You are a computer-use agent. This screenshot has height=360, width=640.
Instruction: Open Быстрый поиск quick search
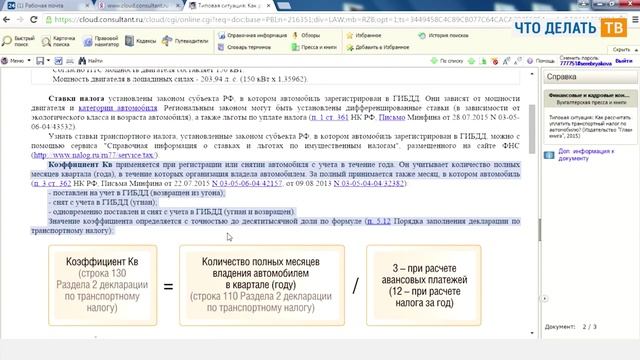click(x=18, y=41)
